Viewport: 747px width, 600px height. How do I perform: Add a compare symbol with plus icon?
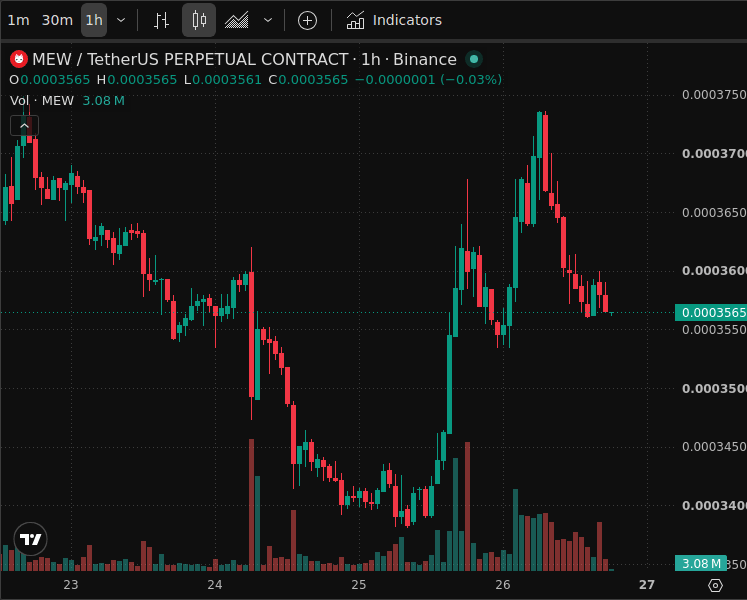click(307, 20)
